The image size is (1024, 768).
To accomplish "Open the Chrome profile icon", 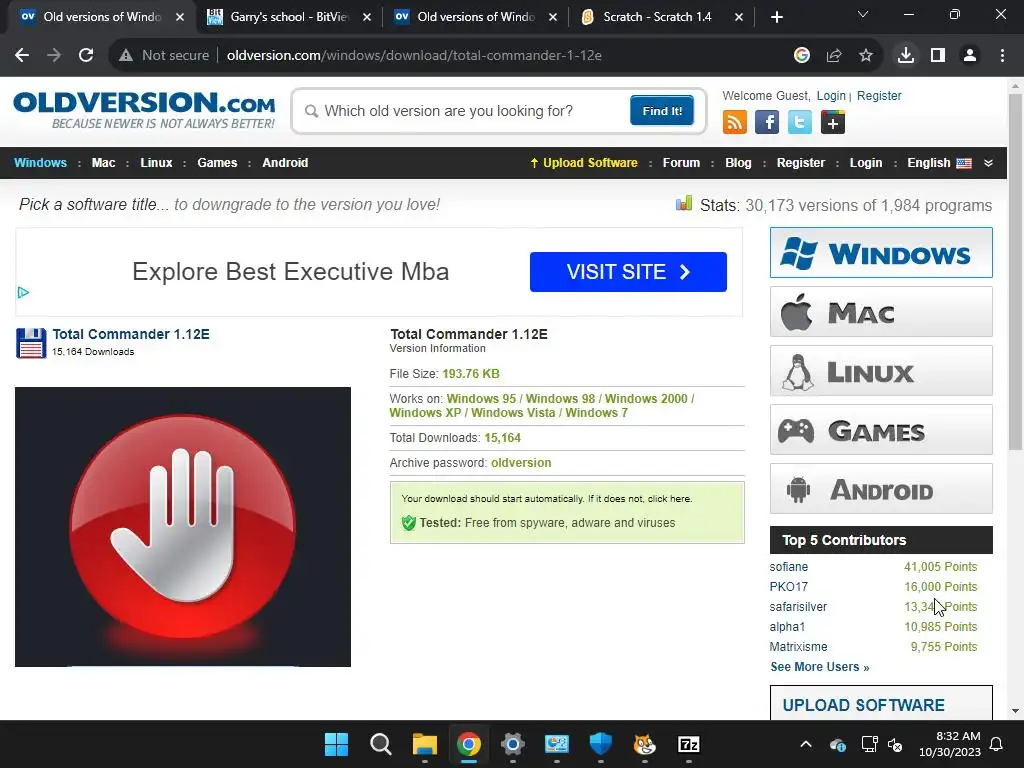I will (x=970, y=56).
